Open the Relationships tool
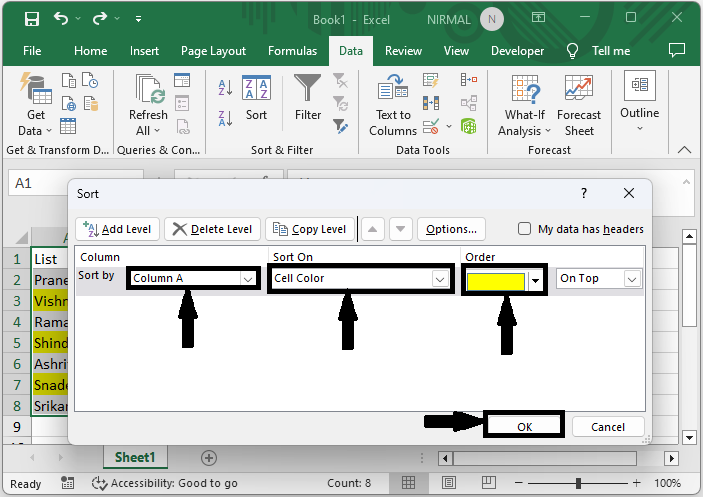This screenshot has height=497, width=703. tap(469, 104)
